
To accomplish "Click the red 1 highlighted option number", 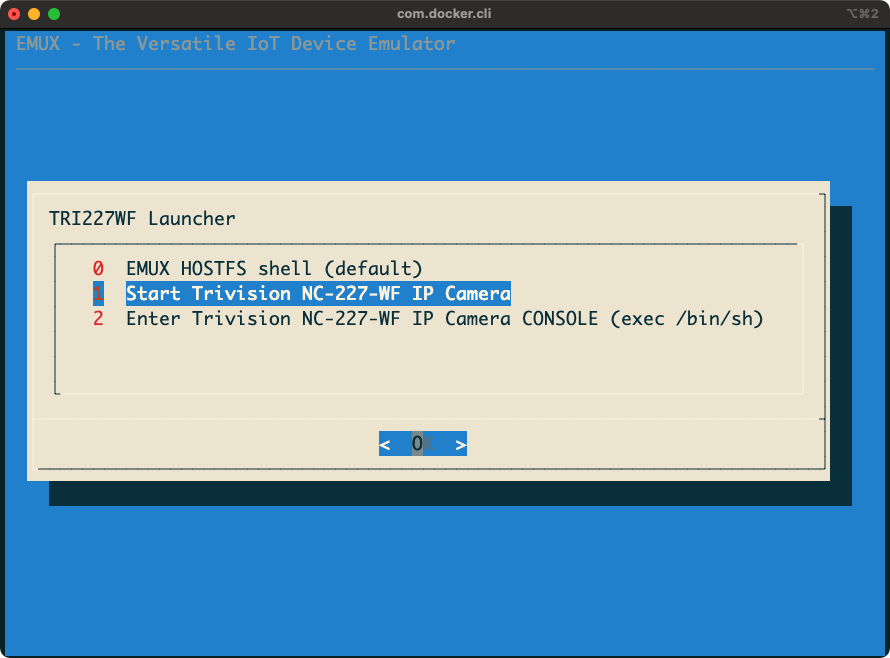I will pos(97,293).
